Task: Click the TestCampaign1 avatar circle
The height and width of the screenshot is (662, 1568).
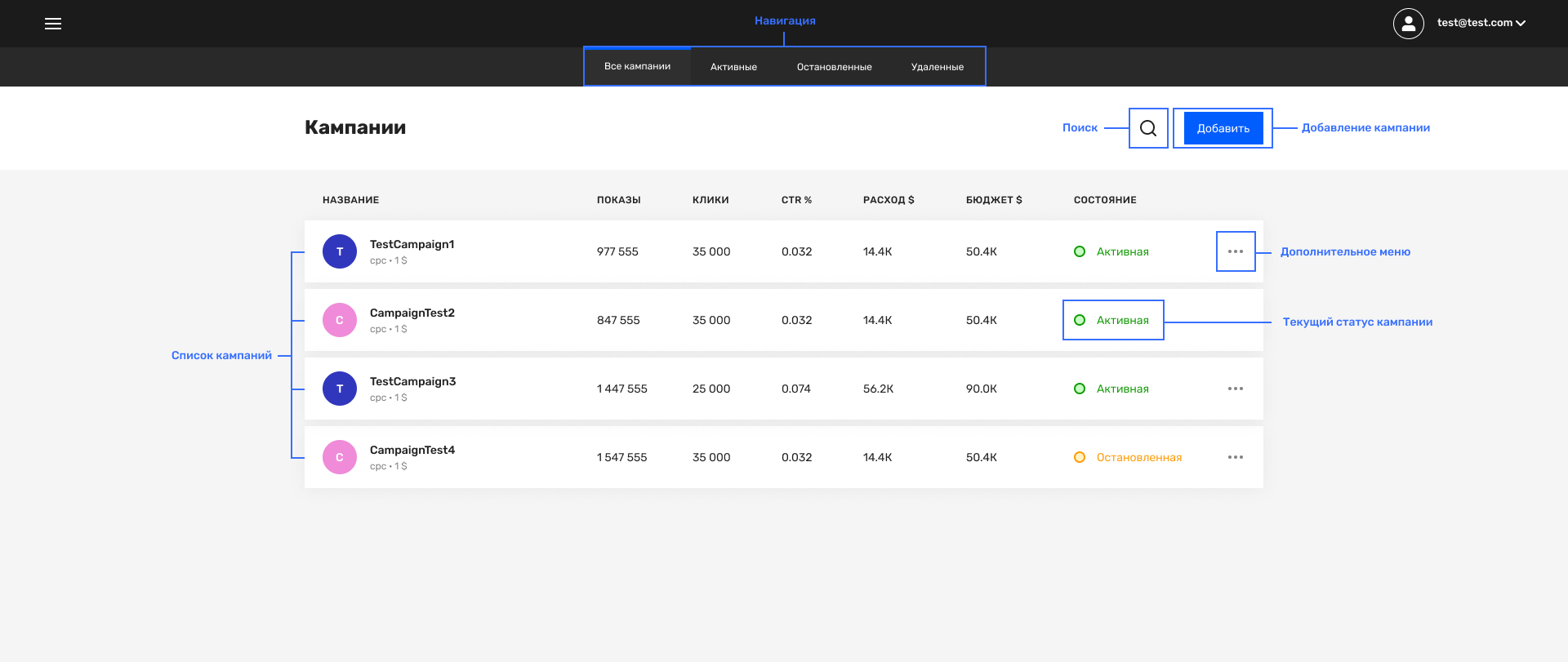Action: click(x=340, y=251)
